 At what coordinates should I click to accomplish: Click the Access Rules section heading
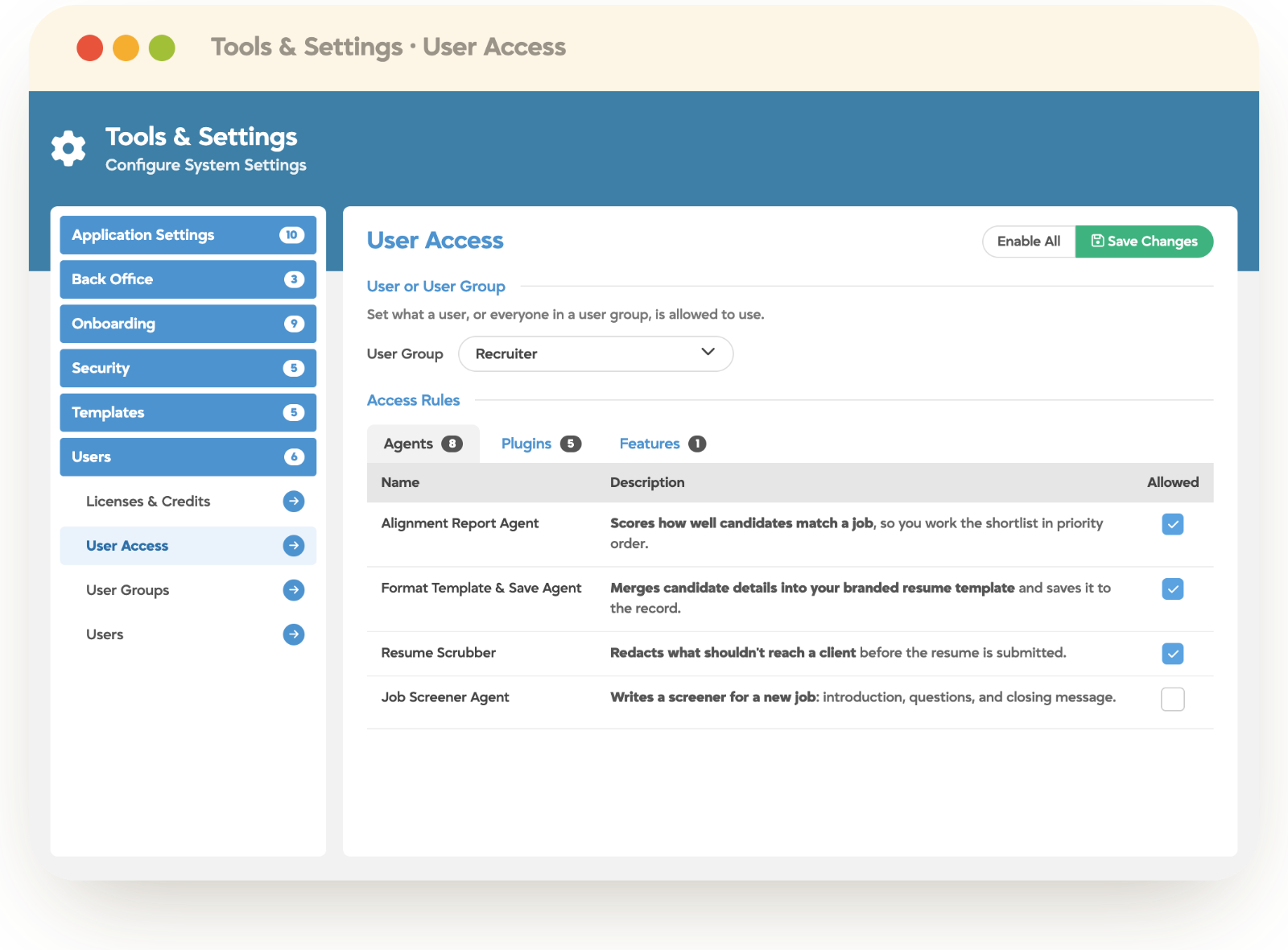point(413,400)
